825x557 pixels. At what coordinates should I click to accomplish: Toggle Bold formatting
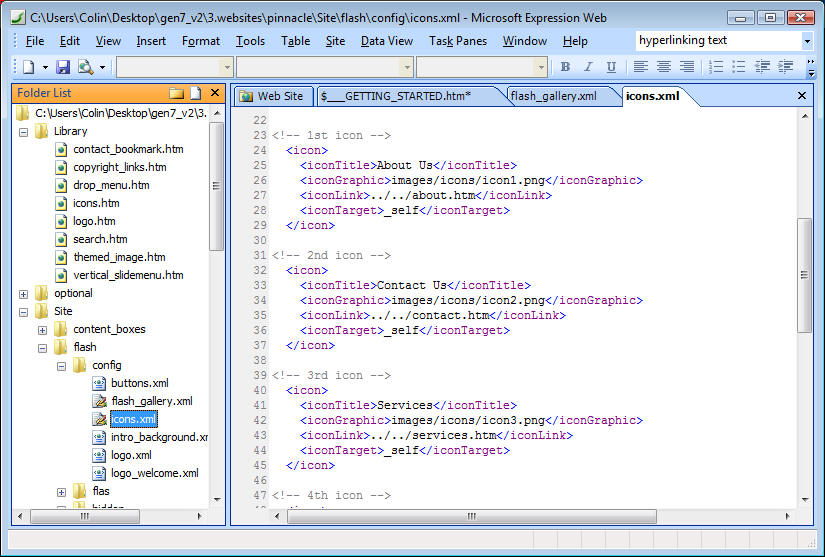tap(565, 67)
